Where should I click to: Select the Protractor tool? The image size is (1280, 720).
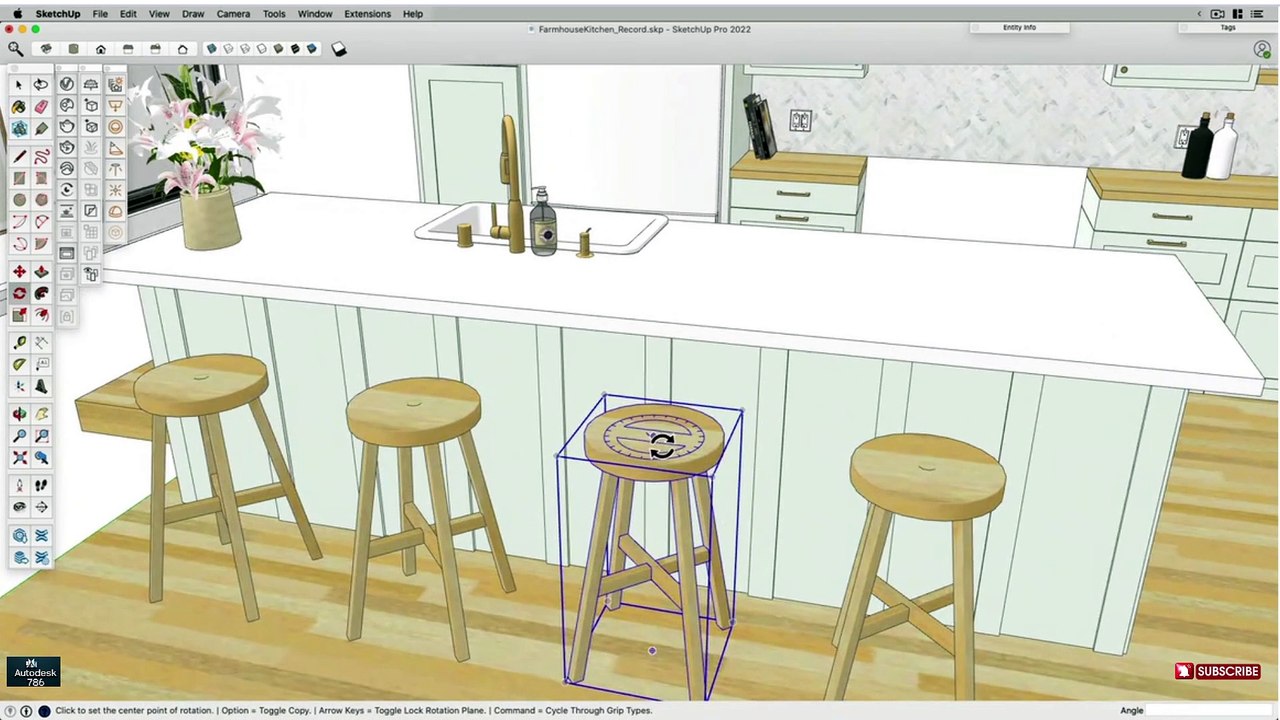pos(19,365)
